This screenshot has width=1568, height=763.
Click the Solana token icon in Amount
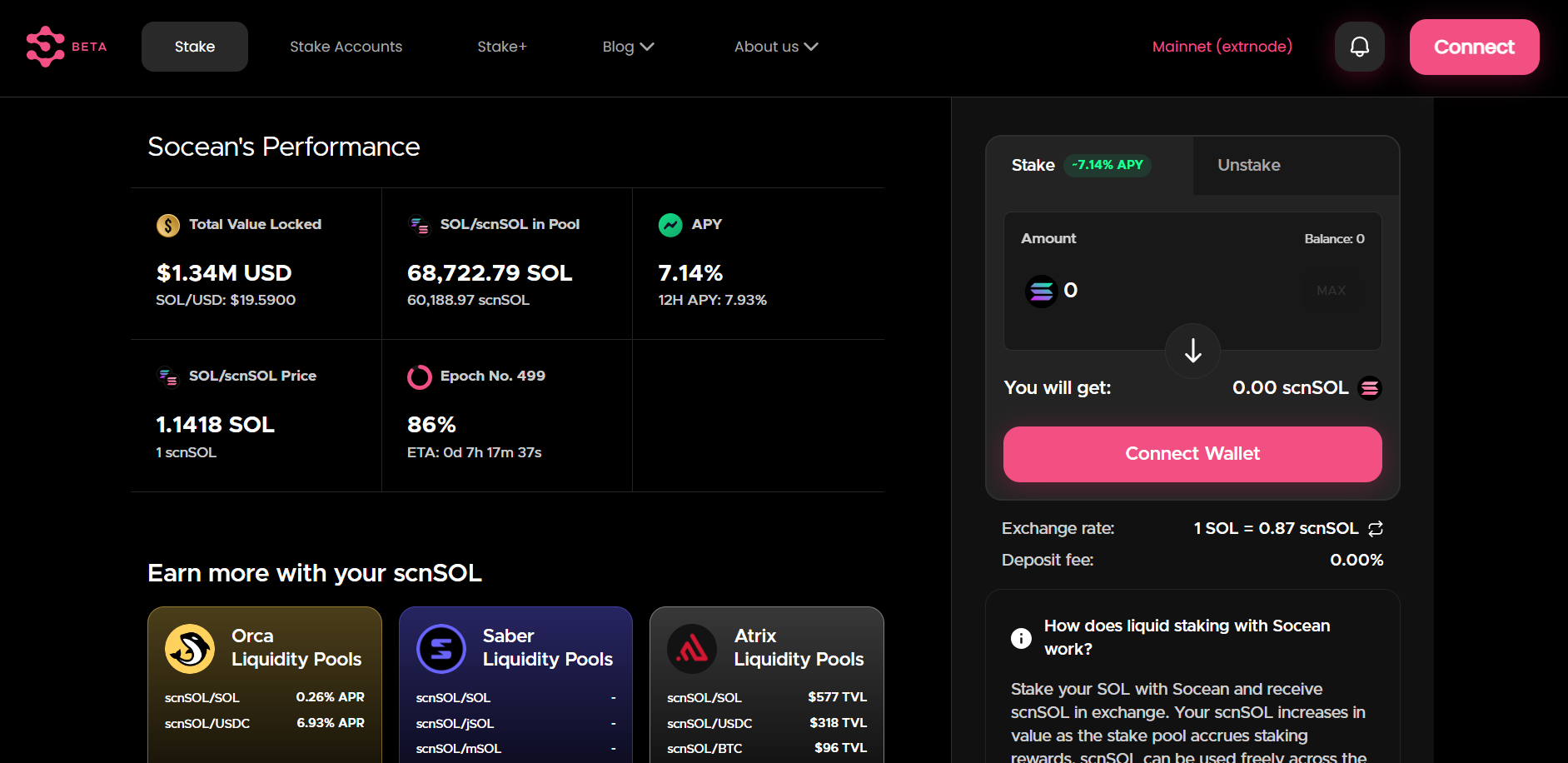pyautogui.click(x=1041, y=292)
